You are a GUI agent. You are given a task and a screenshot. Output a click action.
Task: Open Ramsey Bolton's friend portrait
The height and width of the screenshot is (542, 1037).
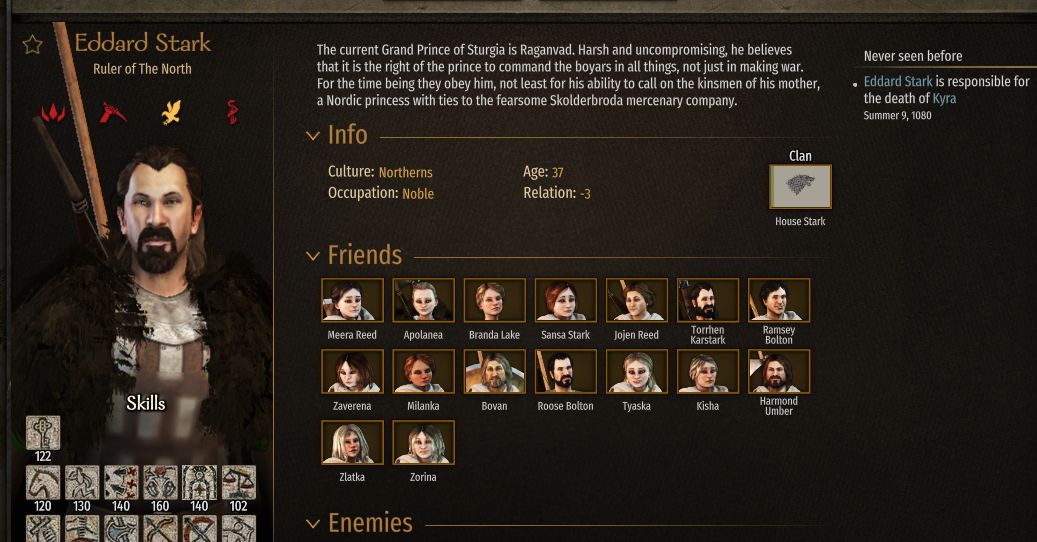[x=779, y=300]
